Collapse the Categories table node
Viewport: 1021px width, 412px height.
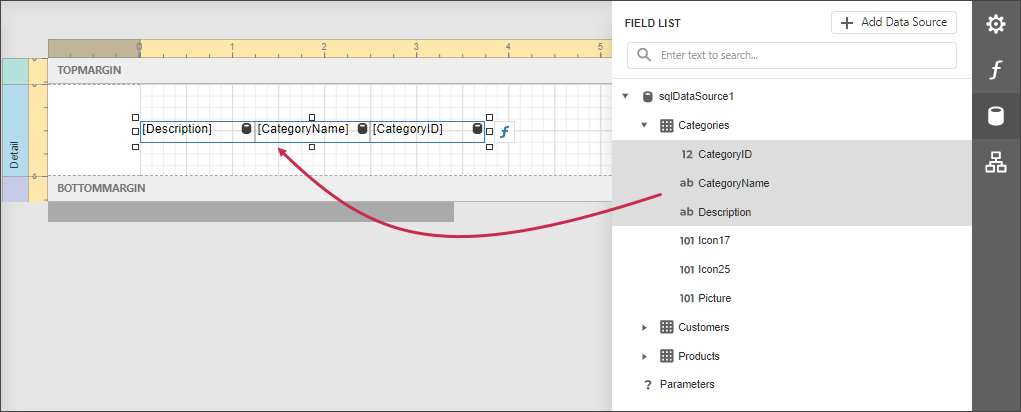click(x=644, y=126)
